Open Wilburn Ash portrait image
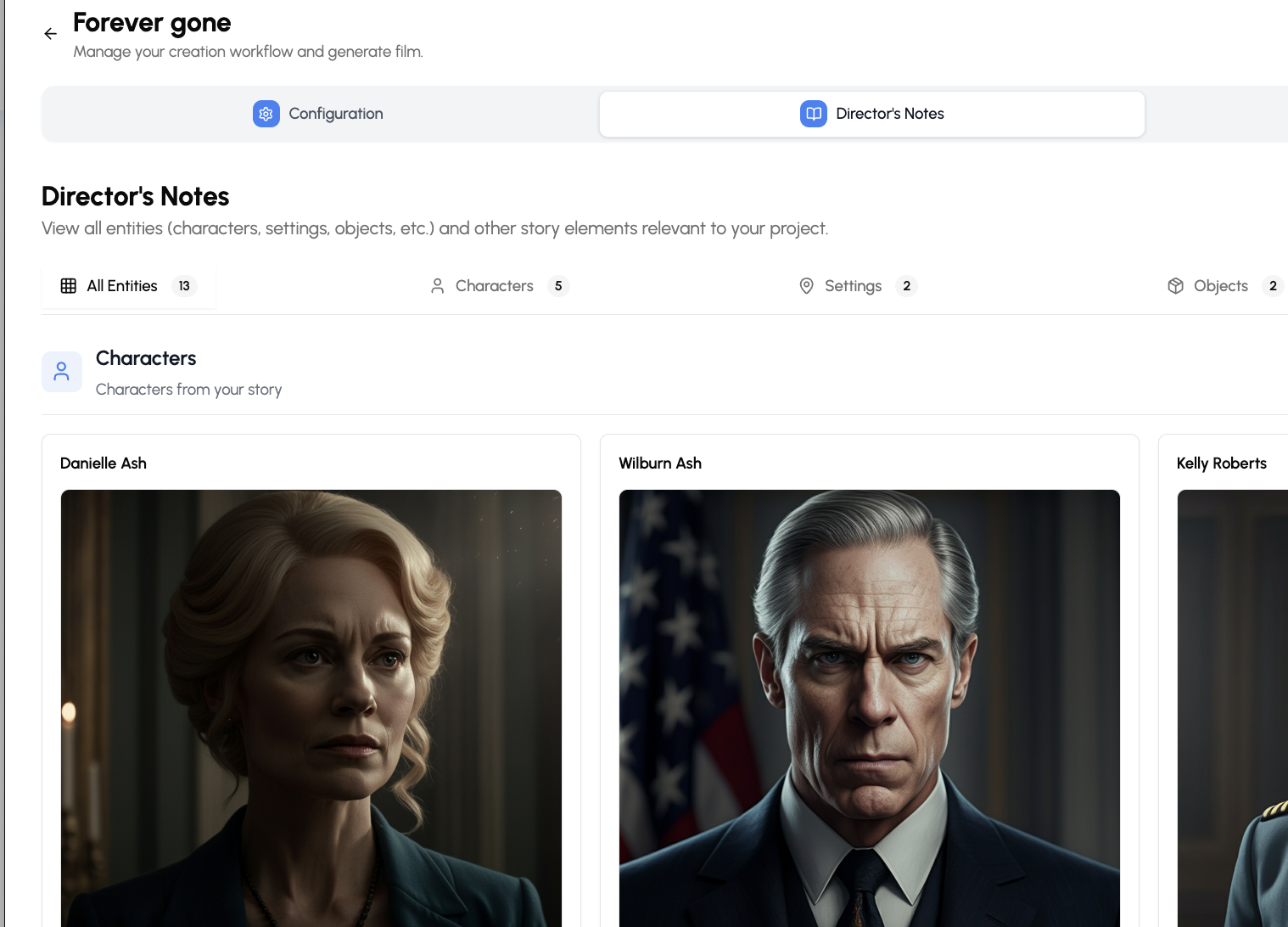 [x=870, y=708]
